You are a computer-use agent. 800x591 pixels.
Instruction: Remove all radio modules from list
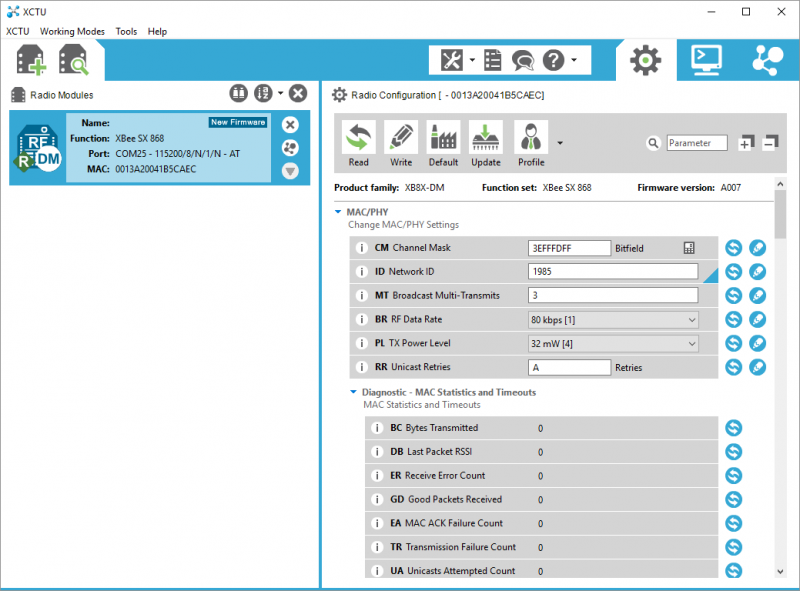(x=298, y=93)
